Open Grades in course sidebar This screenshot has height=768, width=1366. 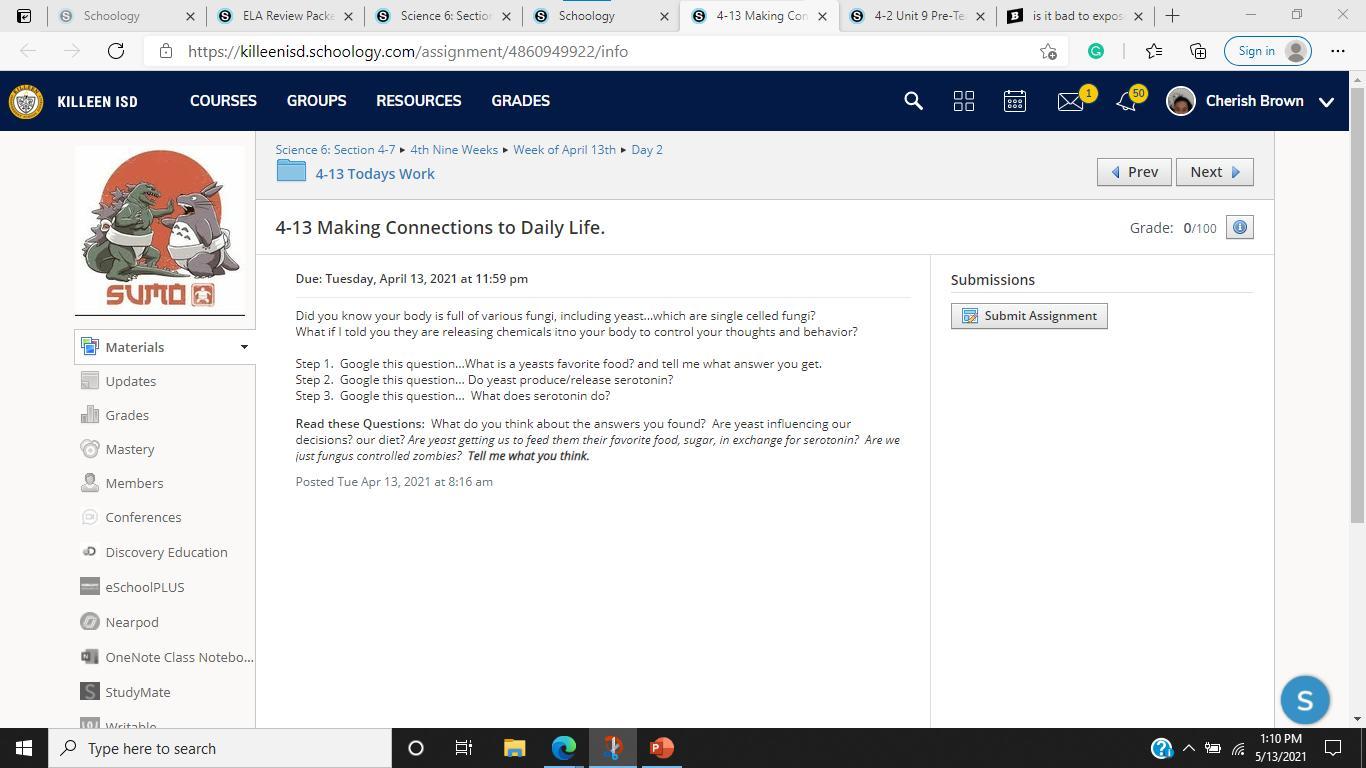click(127, 415)
